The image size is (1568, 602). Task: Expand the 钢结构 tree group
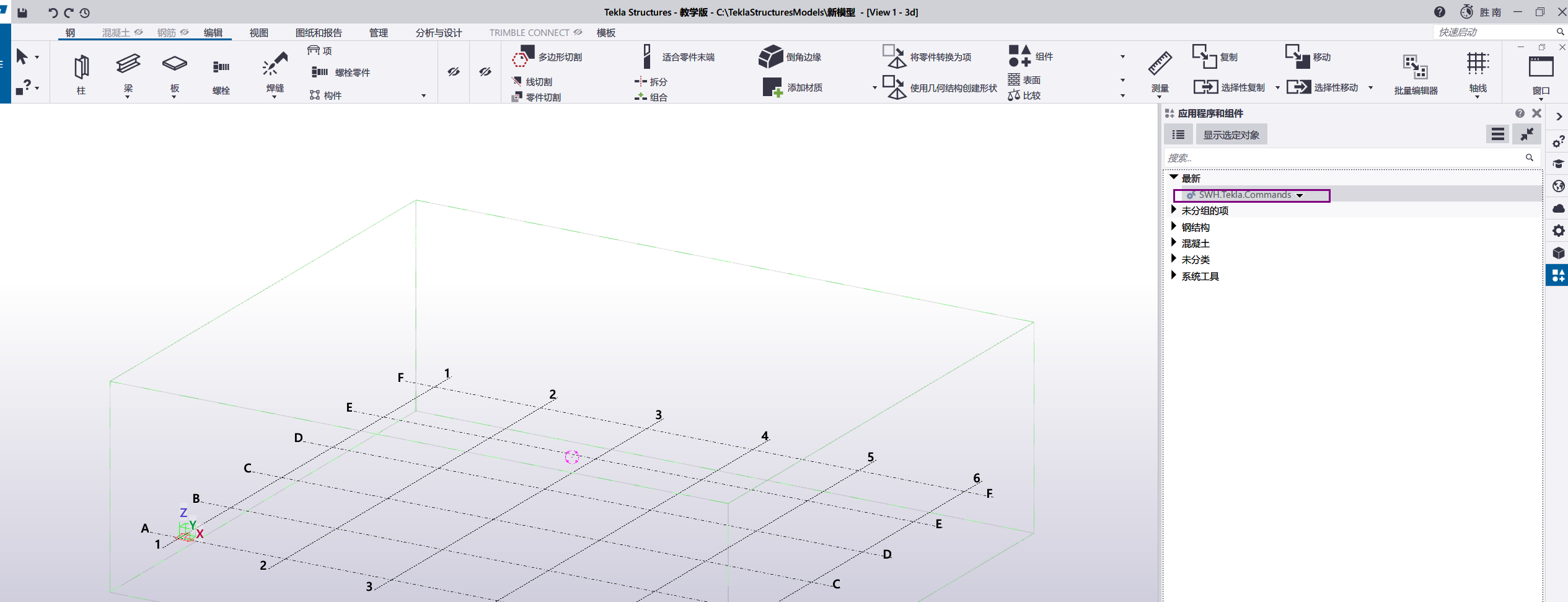pyautogui.click(x=1173, y=227)
